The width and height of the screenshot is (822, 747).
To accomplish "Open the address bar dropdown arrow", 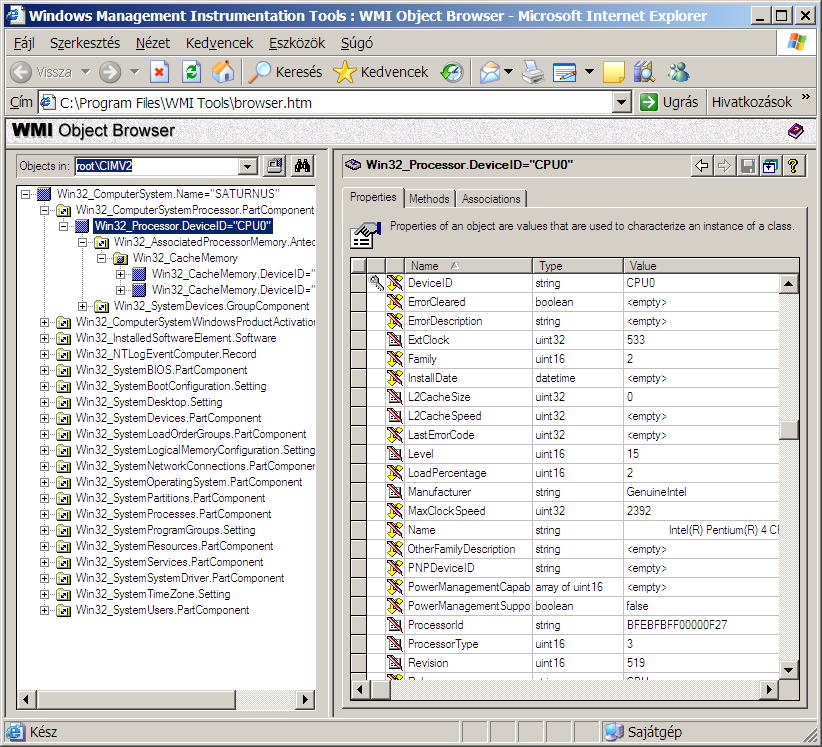I will click(621, 102).
